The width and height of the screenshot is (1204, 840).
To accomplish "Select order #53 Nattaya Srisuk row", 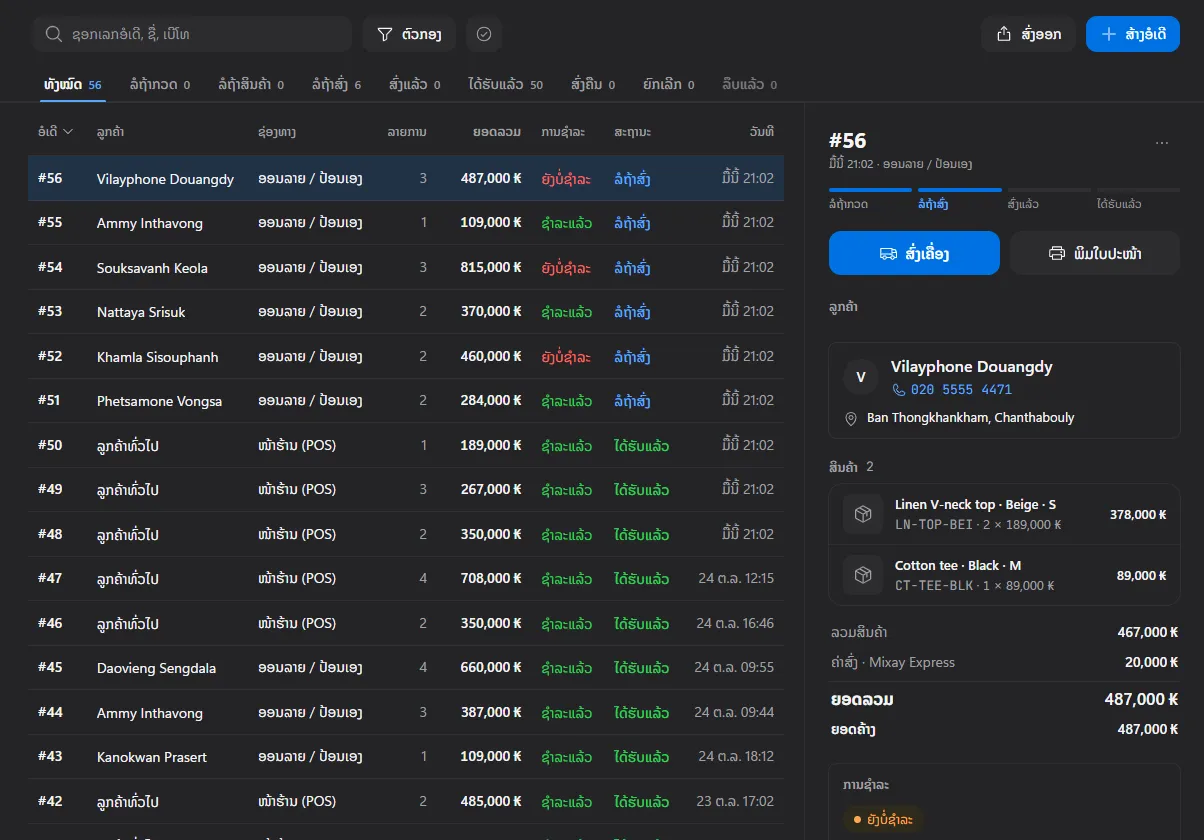I will click(406, 312).
